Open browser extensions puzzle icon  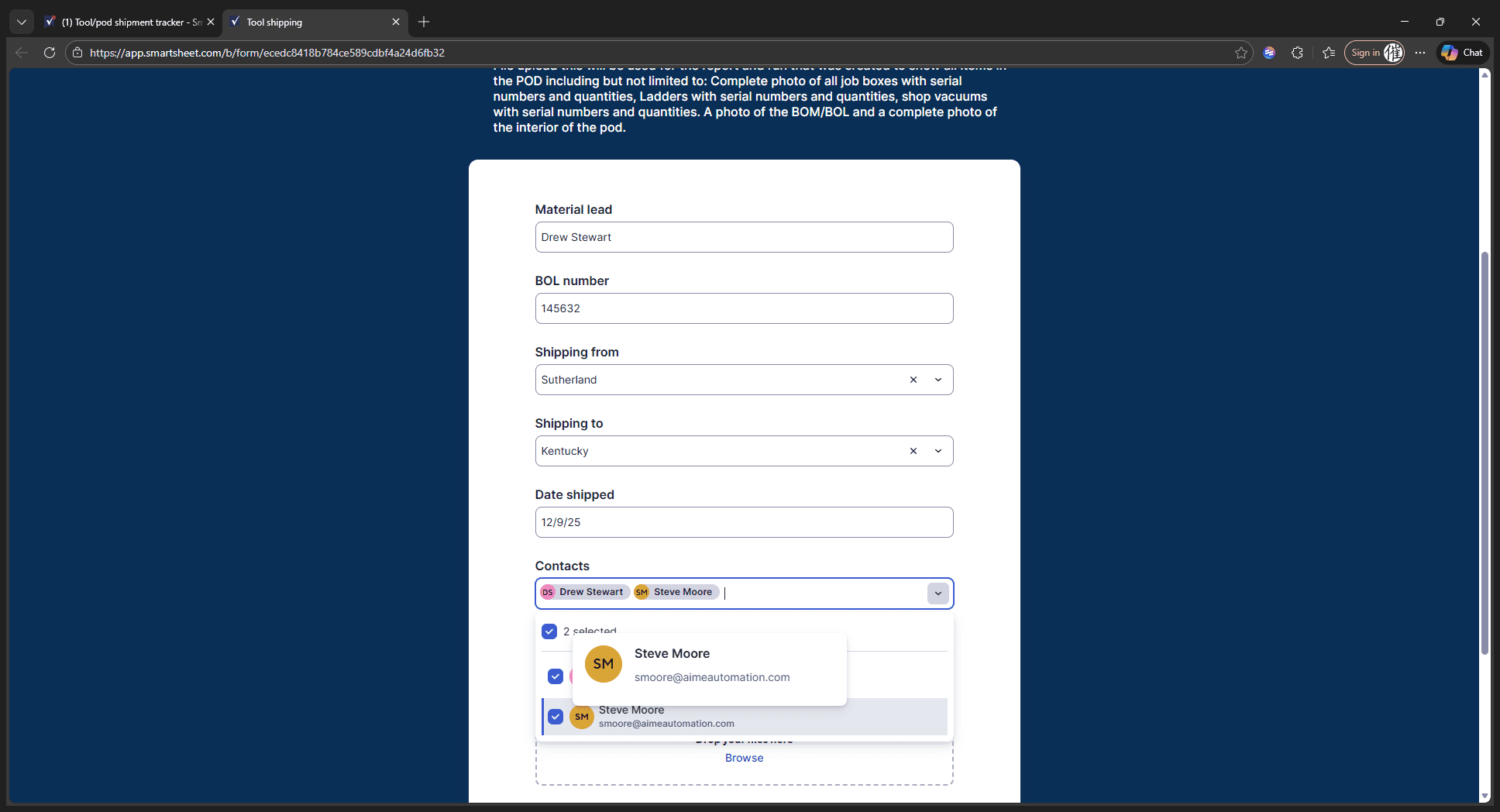(1298, 53)
